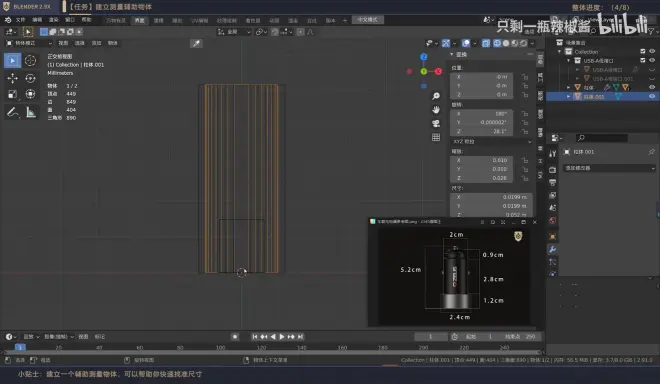This screenshot has width=660, height=384.
Task: Click the red X axis on gizmo
Action: pyautogui.click(x=438, y=71)
